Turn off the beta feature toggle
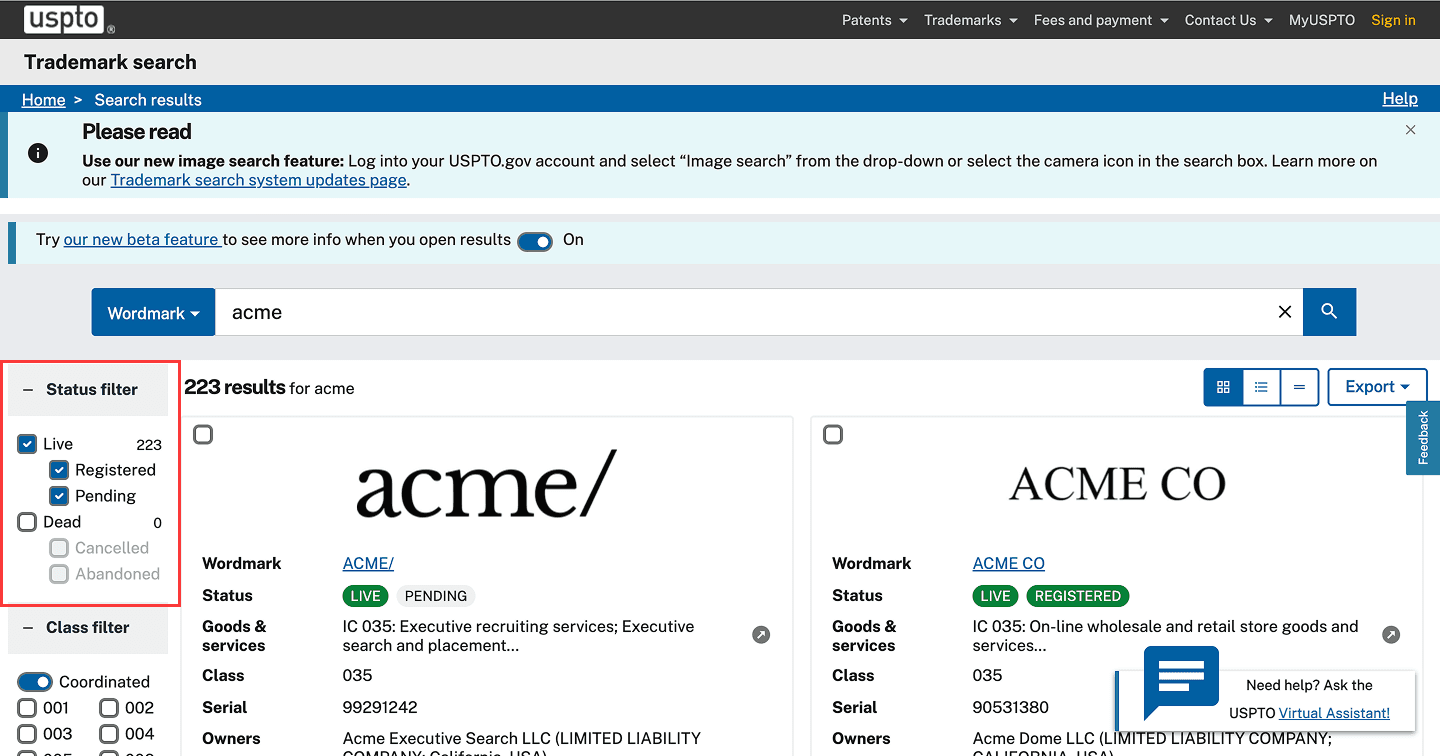The width and height of the screenshot is (1440, 756). [x=535, y=241]
